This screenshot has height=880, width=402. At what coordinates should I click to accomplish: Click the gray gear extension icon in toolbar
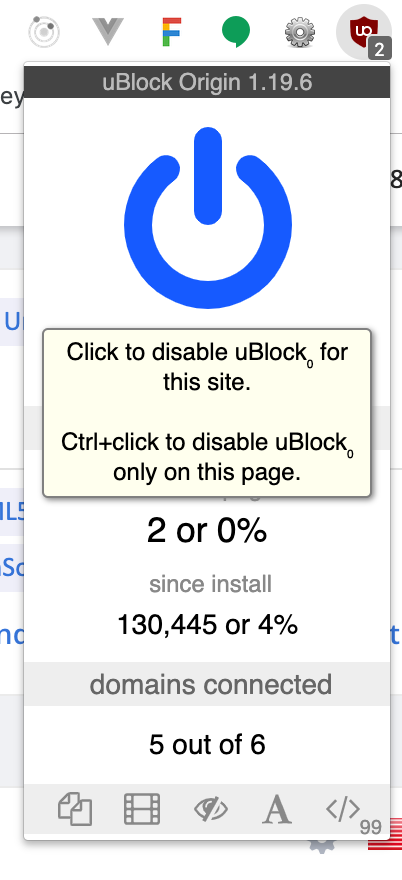[299, 32]
